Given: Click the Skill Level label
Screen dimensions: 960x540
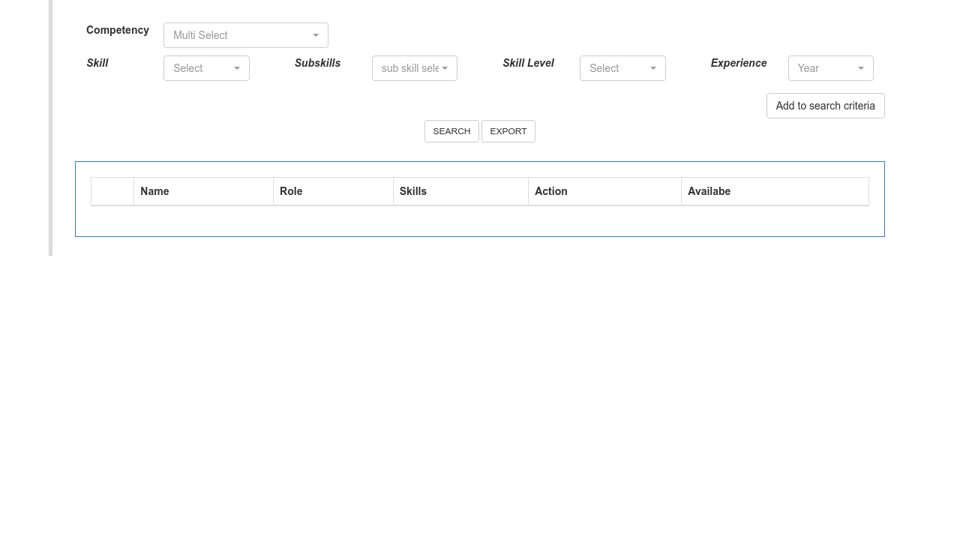Looking at the screenshot, I should tap(528, 63).
